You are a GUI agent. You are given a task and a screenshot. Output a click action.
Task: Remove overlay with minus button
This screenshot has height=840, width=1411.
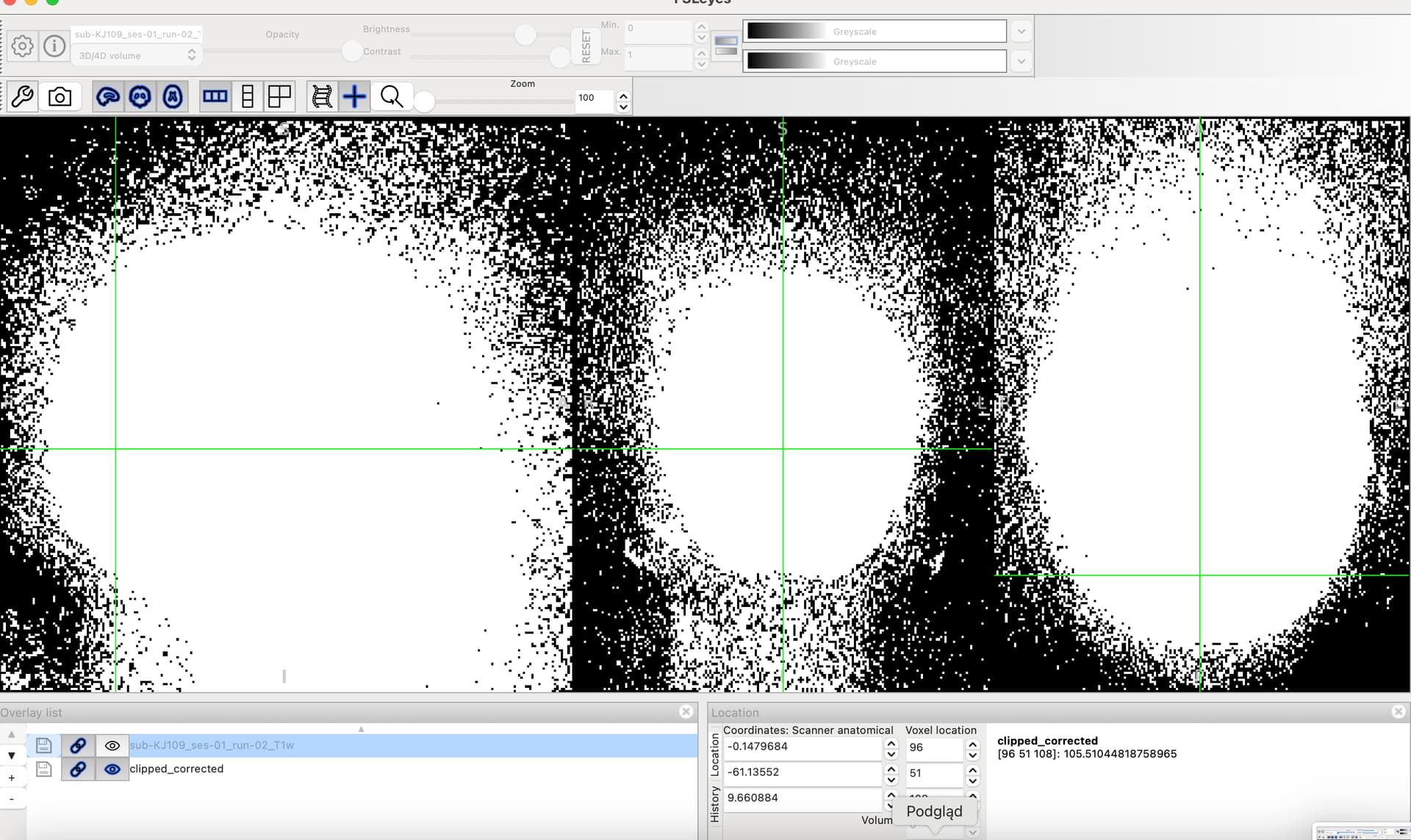[12, 799]
